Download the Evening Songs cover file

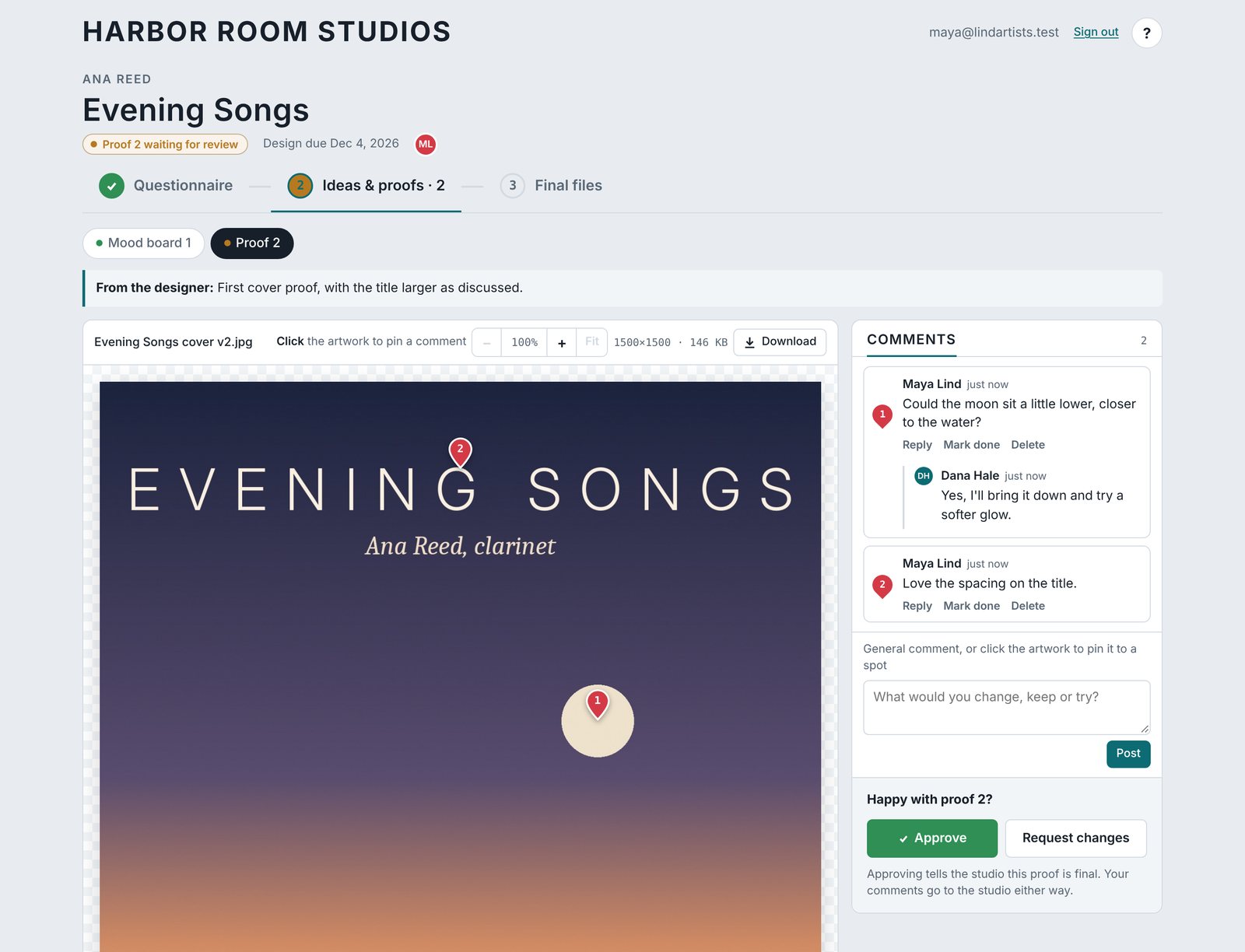point(780,342)
